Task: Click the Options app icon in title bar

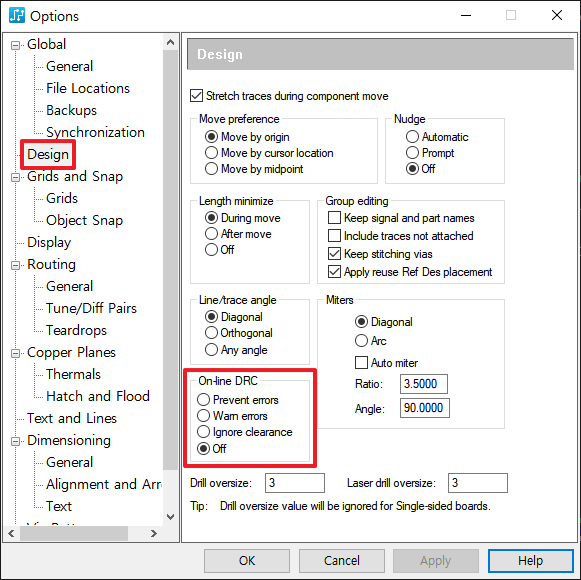Action: [x=17, y=16]
